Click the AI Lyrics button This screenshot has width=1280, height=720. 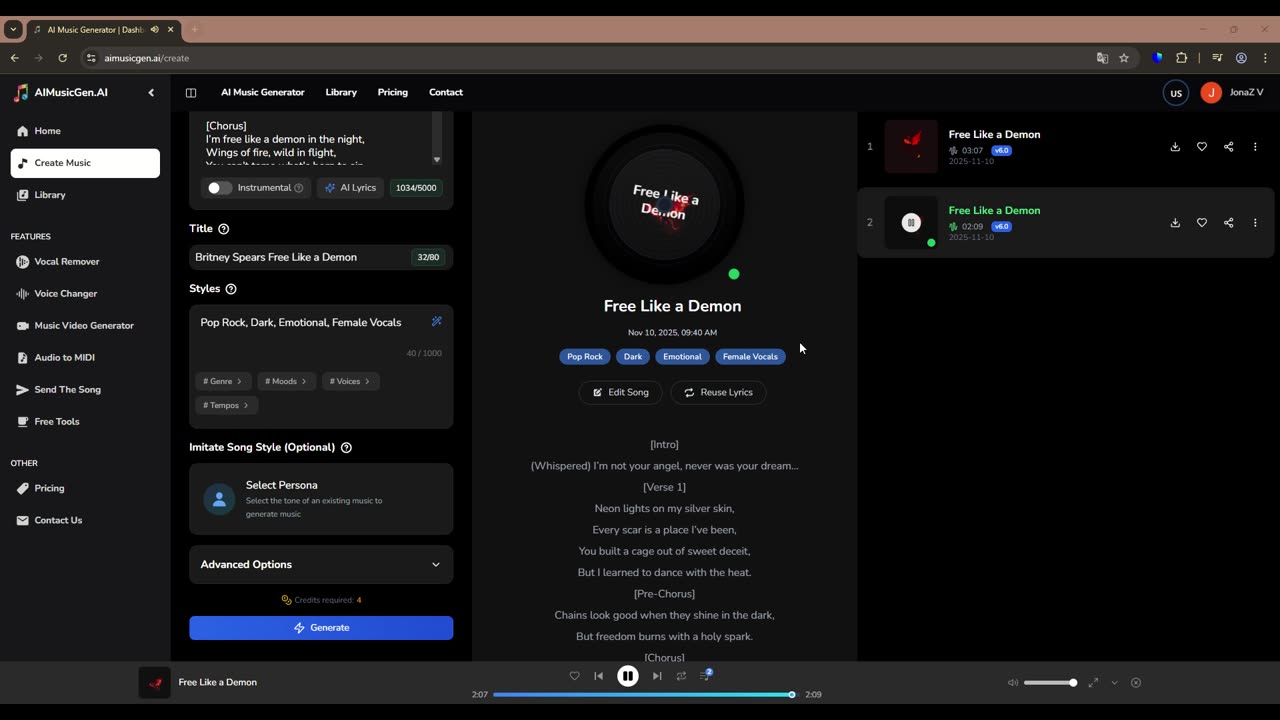click(x=350, y=188)
